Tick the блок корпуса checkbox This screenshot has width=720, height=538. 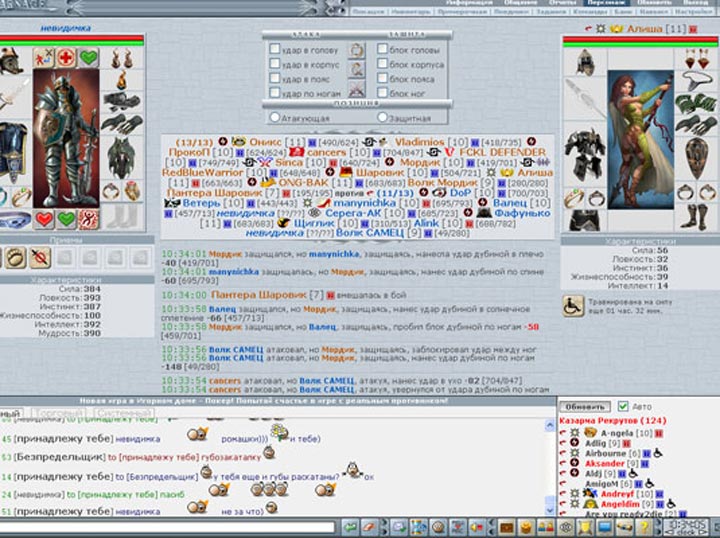click(382, 63)
